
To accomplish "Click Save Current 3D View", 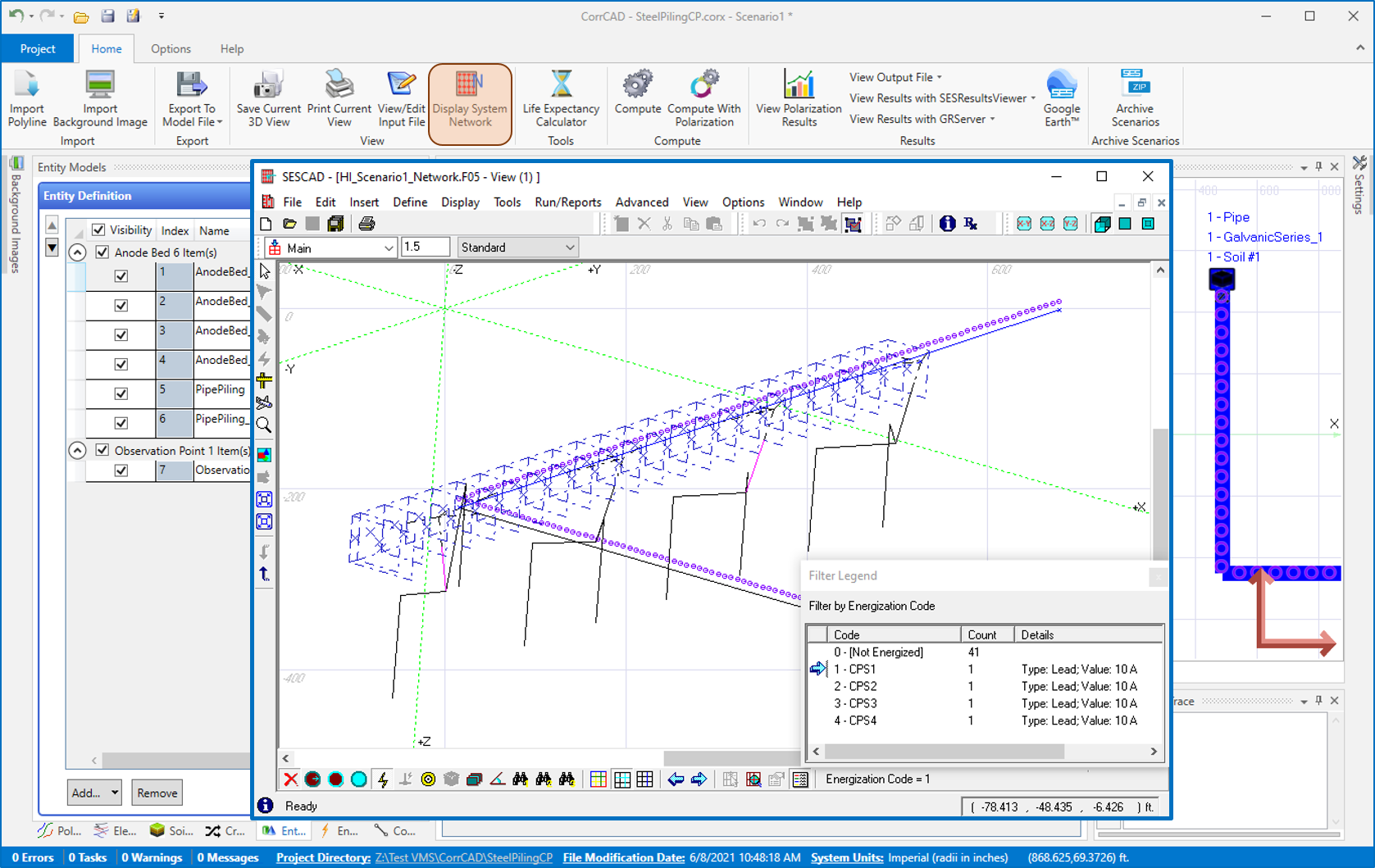I will point(268,99).
